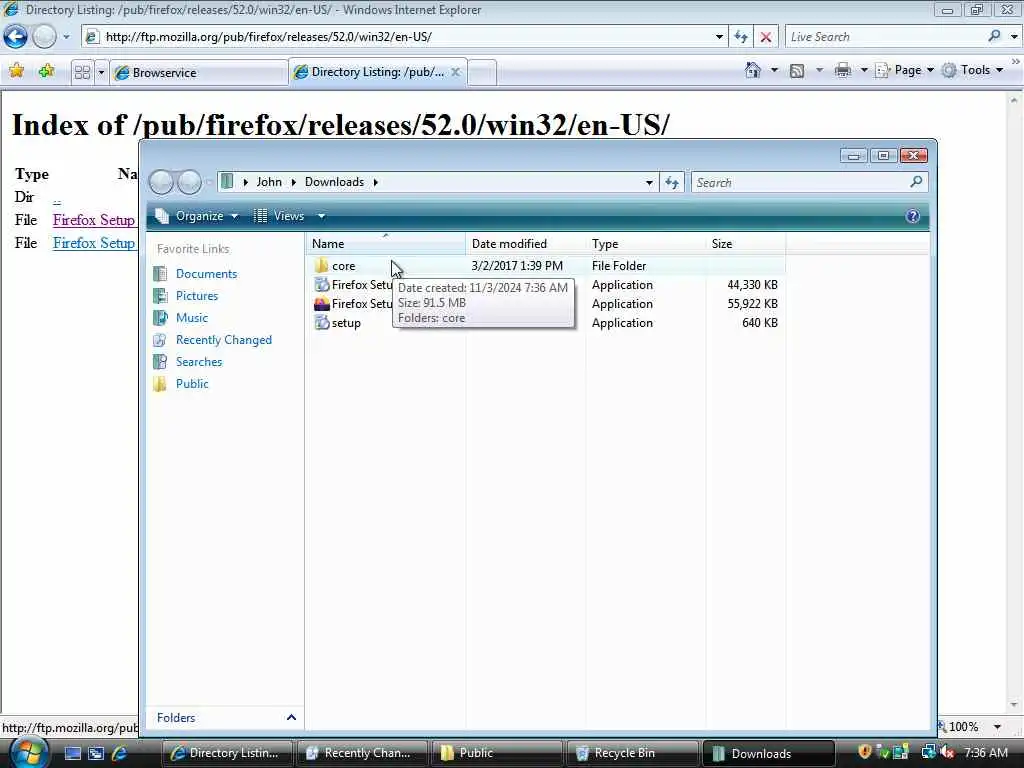Click the volume tray icon
The image size is (1024, 768).
click(947, 753)
